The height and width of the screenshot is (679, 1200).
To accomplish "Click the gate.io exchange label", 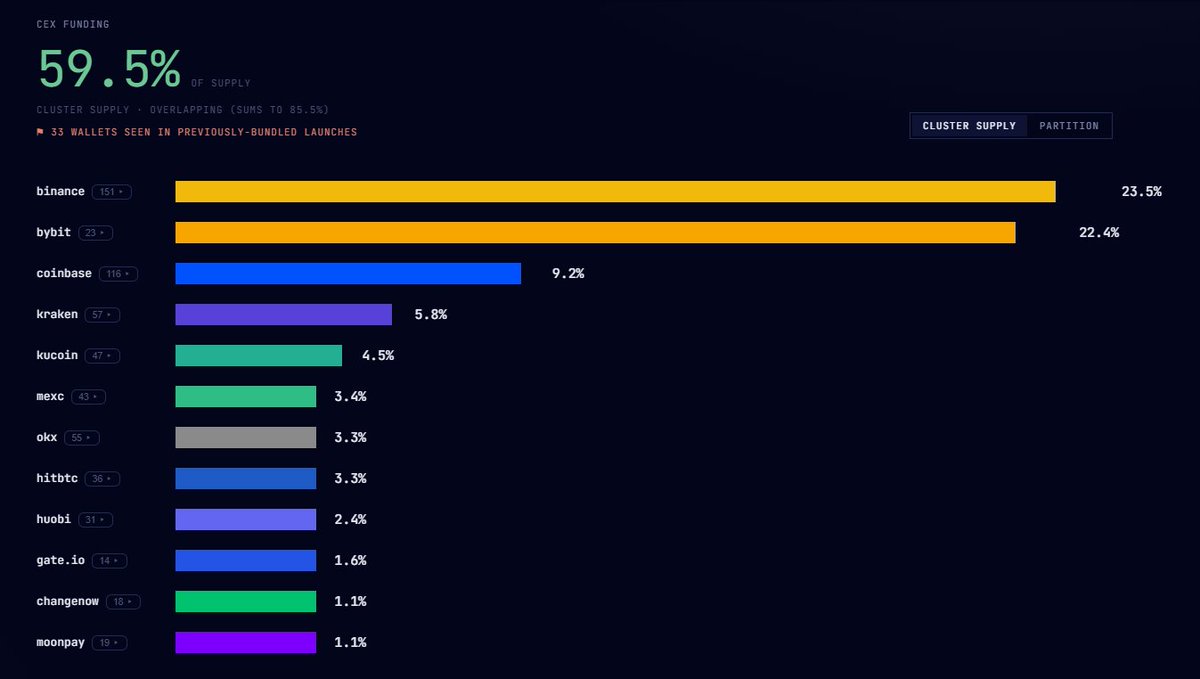I will tap(61, 560).
